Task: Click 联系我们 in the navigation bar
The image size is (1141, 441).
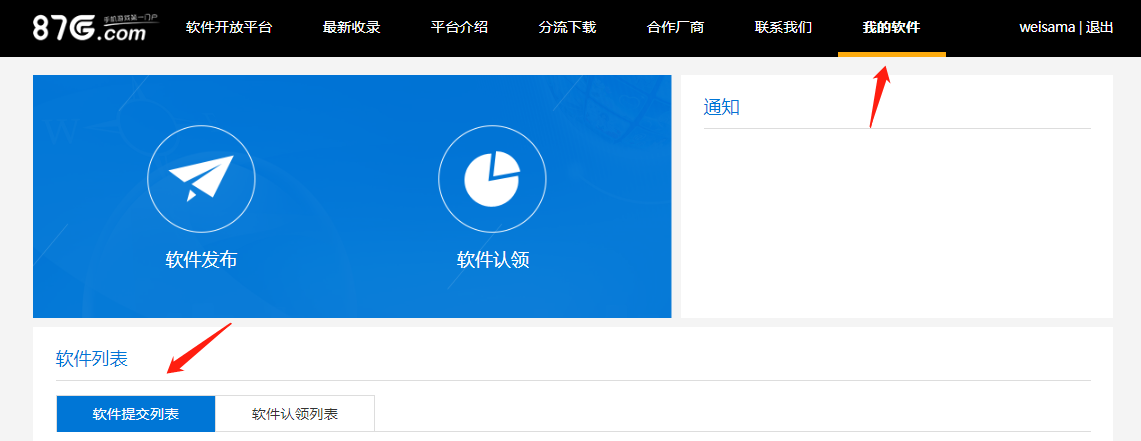Action: pyautogui.click(x=783, y=28)
